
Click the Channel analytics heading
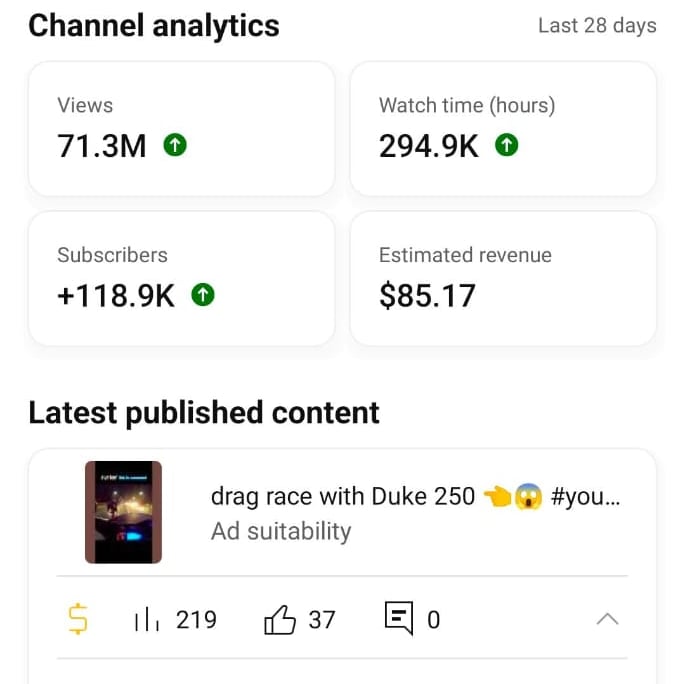pyautogui.click(x=154, y=25)
